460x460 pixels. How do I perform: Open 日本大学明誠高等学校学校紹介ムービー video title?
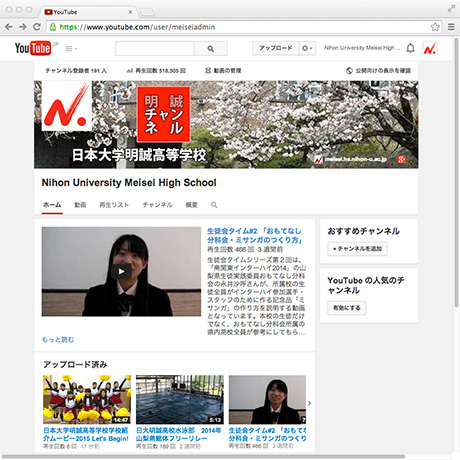[x=86, y=434]
